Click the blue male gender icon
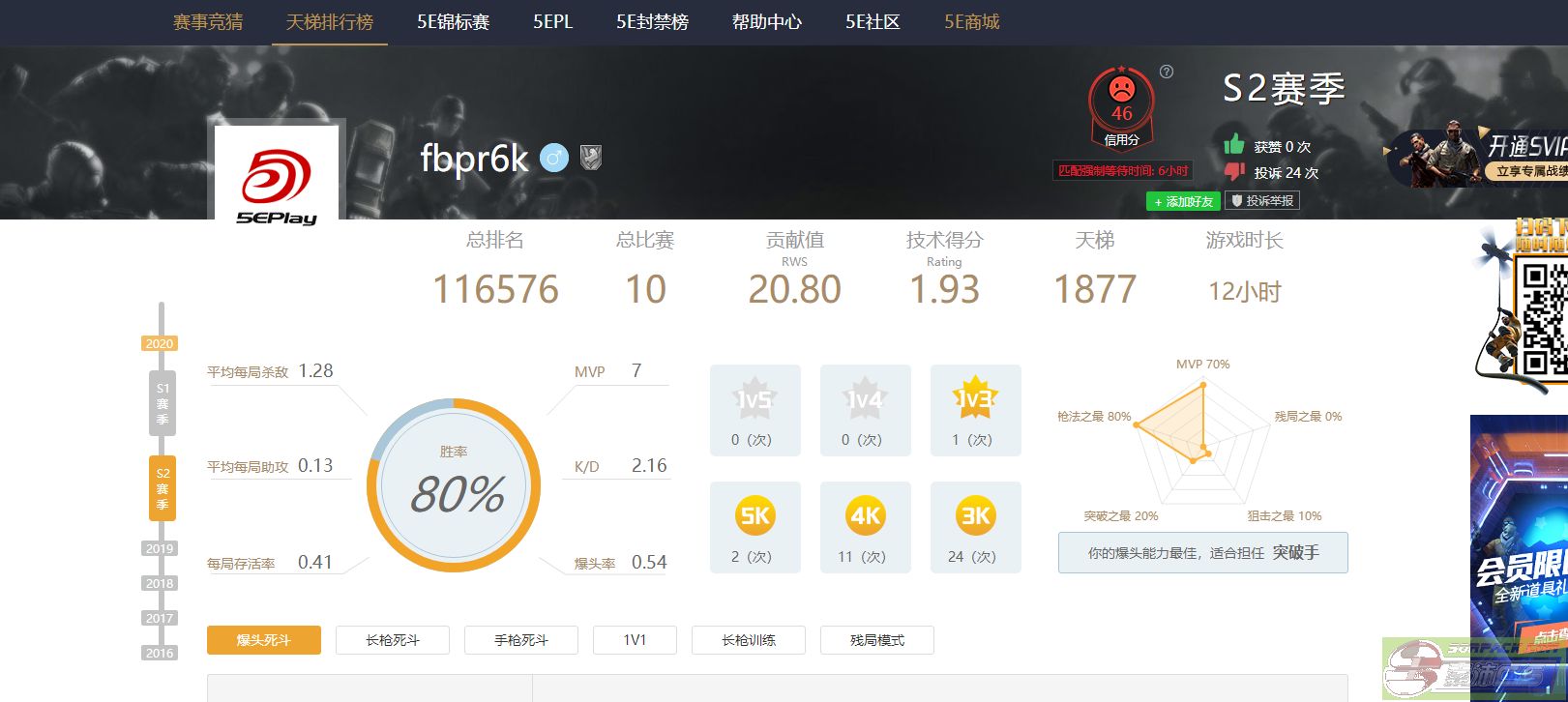1568x702 pixels. pos(554,157)
